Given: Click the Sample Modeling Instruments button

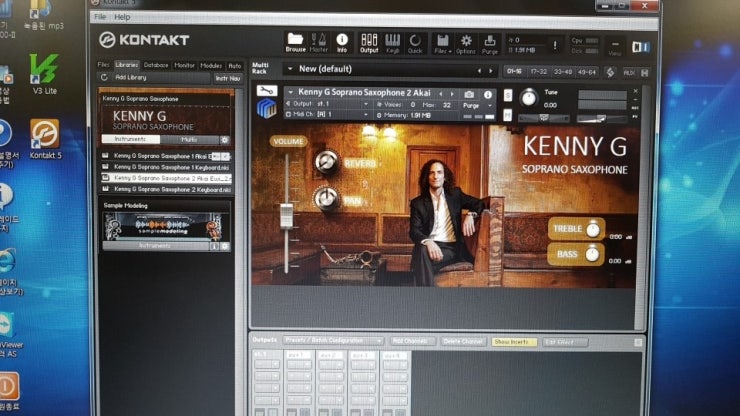Looking at the screenshot, I should click(155, 246).
